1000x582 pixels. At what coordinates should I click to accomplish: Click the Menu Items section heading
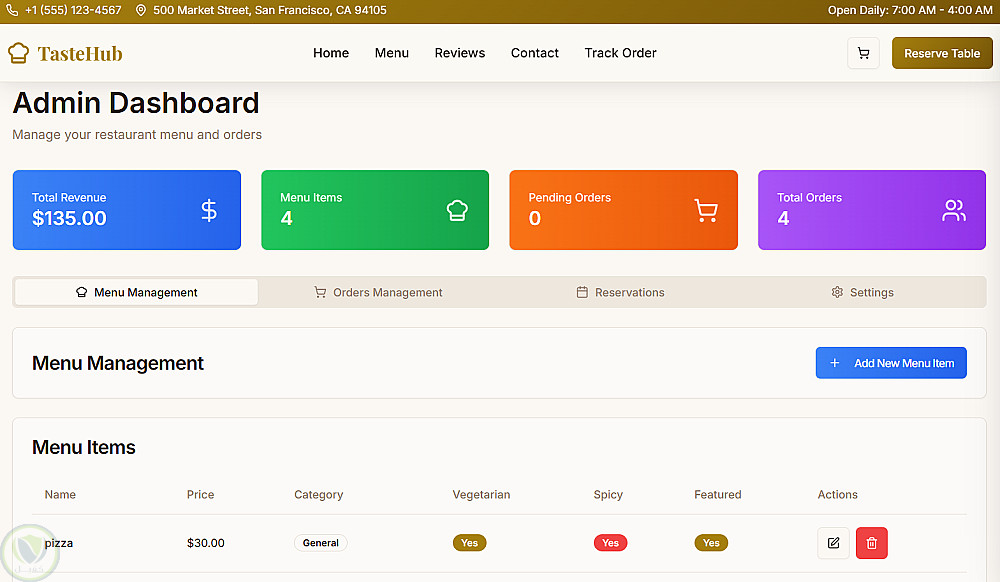pyautogui.click(x=84, y=447)
